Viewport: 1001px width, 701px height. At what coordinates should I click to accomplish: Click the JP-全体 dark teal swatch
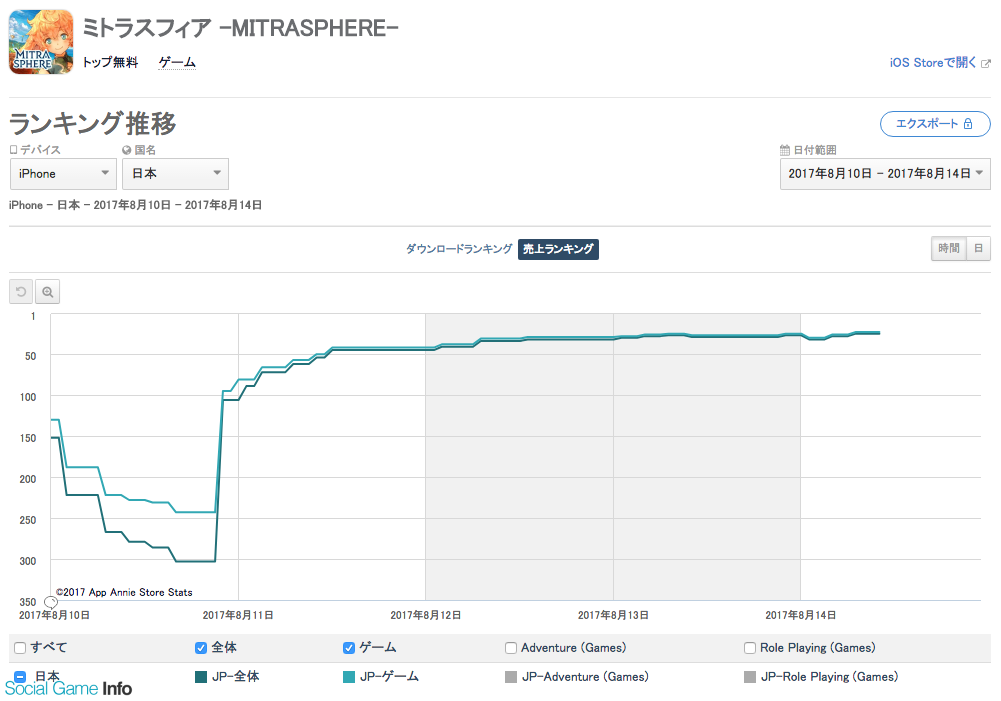point(200,677)
